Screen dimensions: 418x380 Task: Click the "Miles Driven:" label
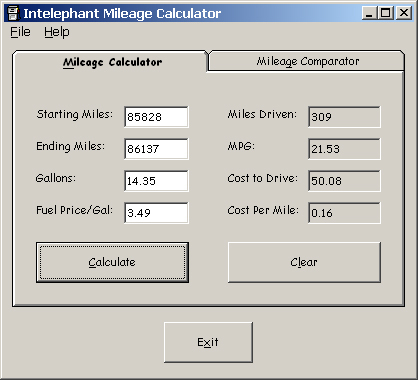point(262,114)
